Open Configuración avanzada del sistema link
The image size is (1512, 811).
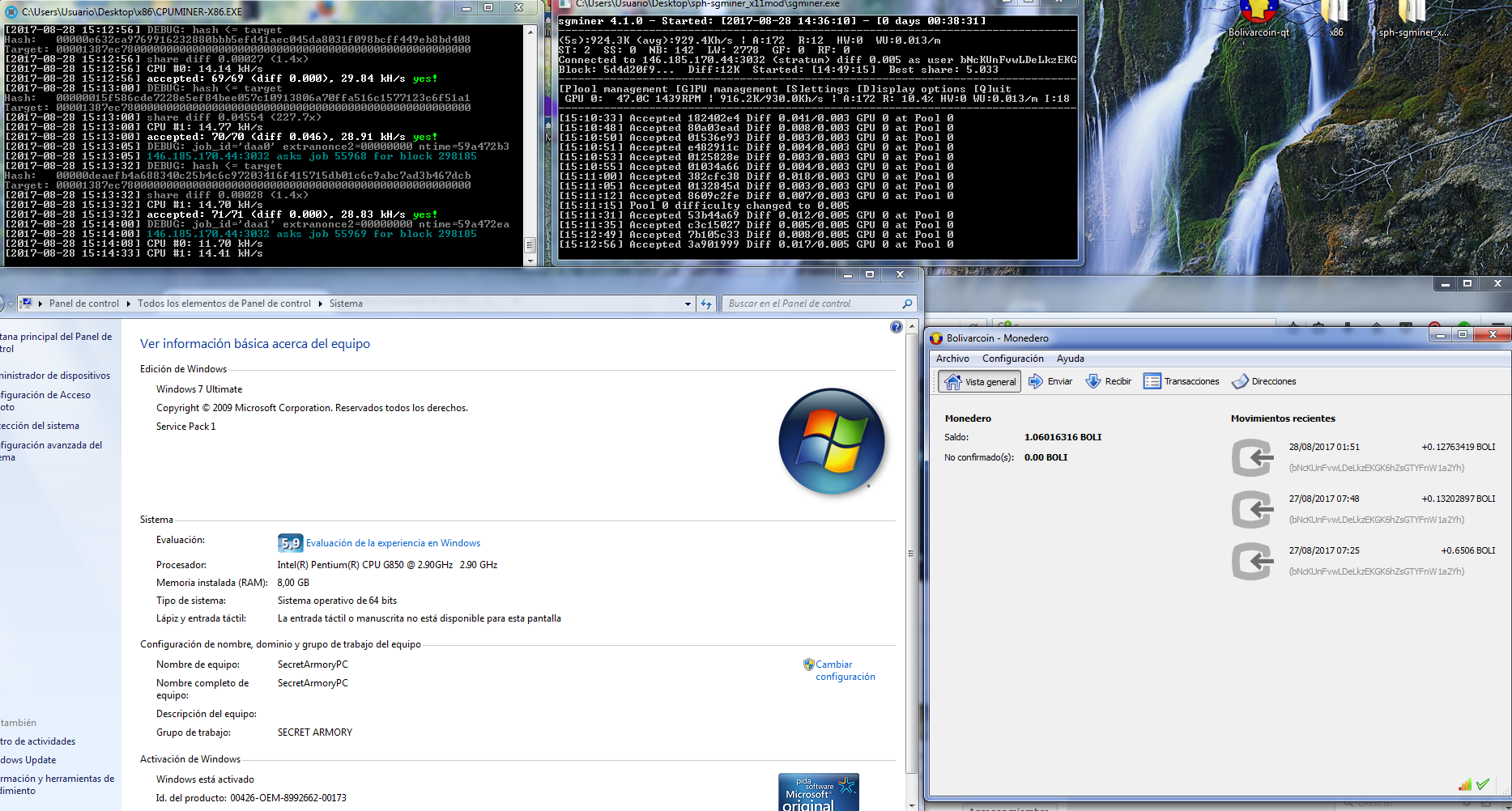tap(51, 451)
